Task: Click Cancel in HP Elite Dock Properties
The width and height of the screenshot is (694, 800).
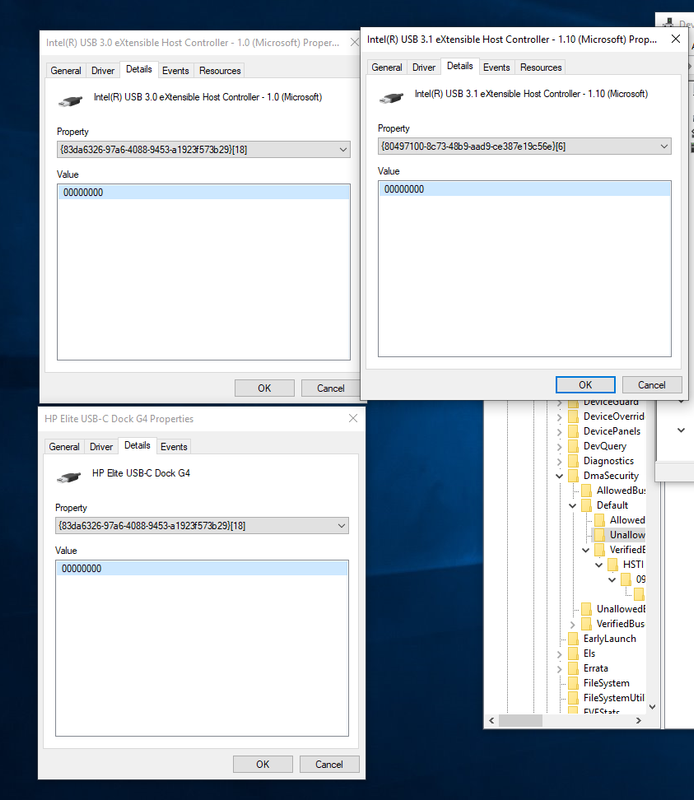Action: (329, 764)
